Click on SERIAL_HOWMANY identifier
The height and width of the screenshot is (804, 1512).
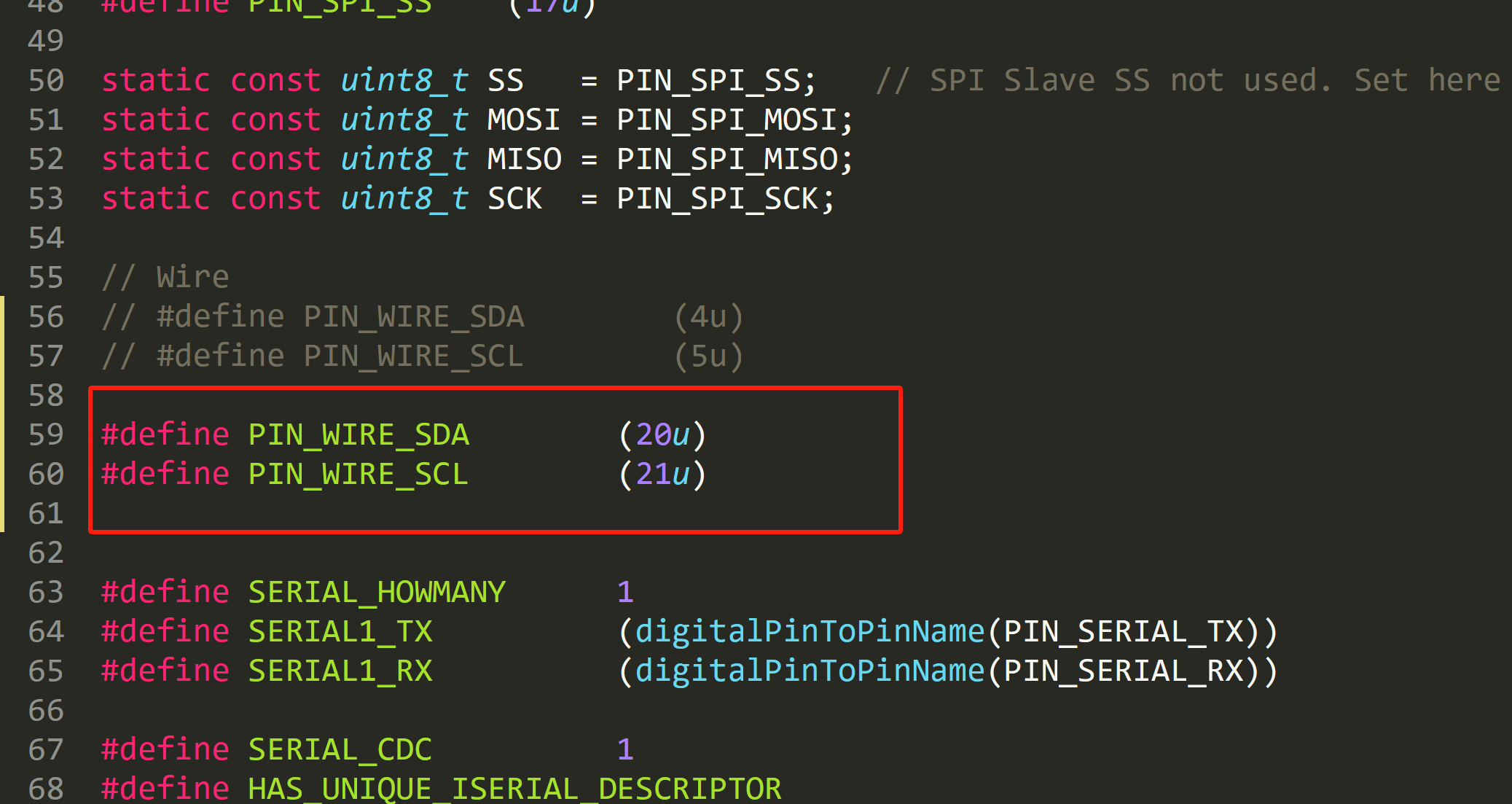[376, 592]
